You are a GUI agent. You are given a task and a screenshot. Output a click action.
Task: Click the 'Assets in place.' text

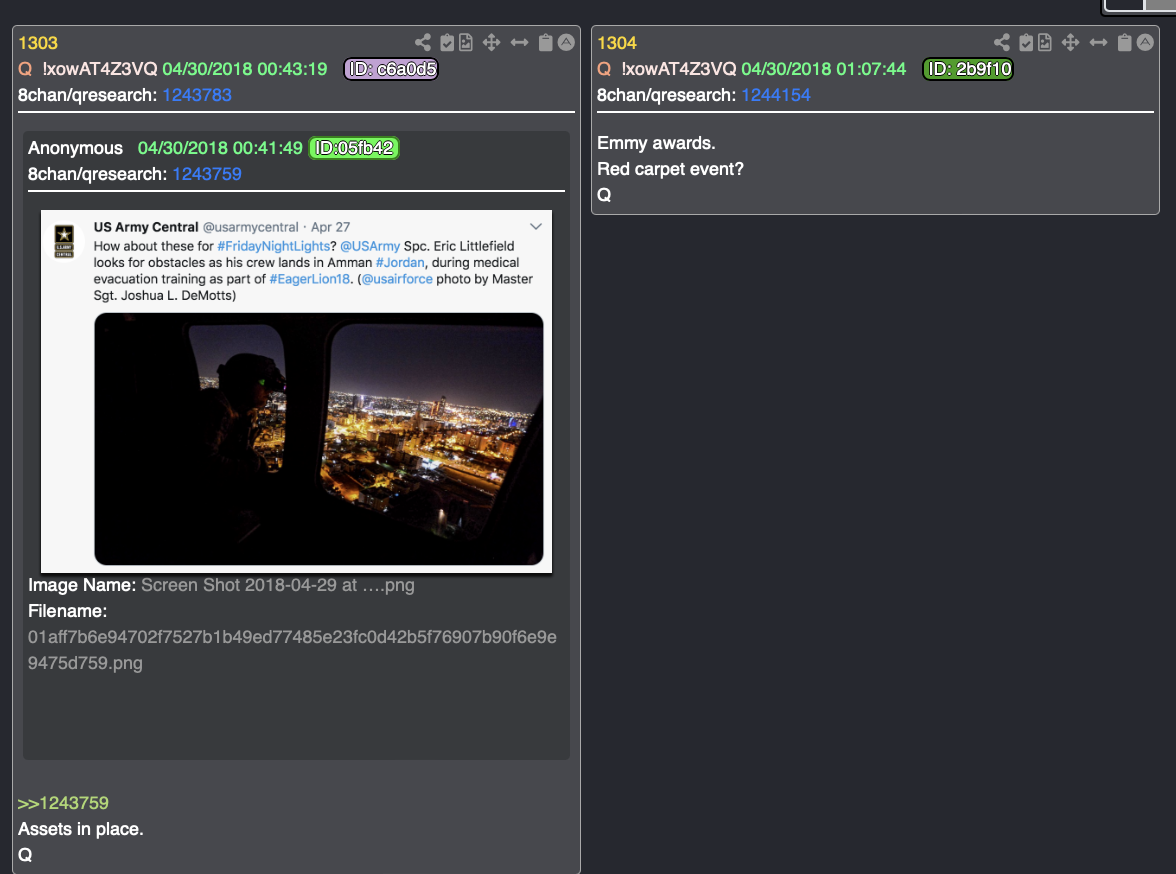point(81,829)
